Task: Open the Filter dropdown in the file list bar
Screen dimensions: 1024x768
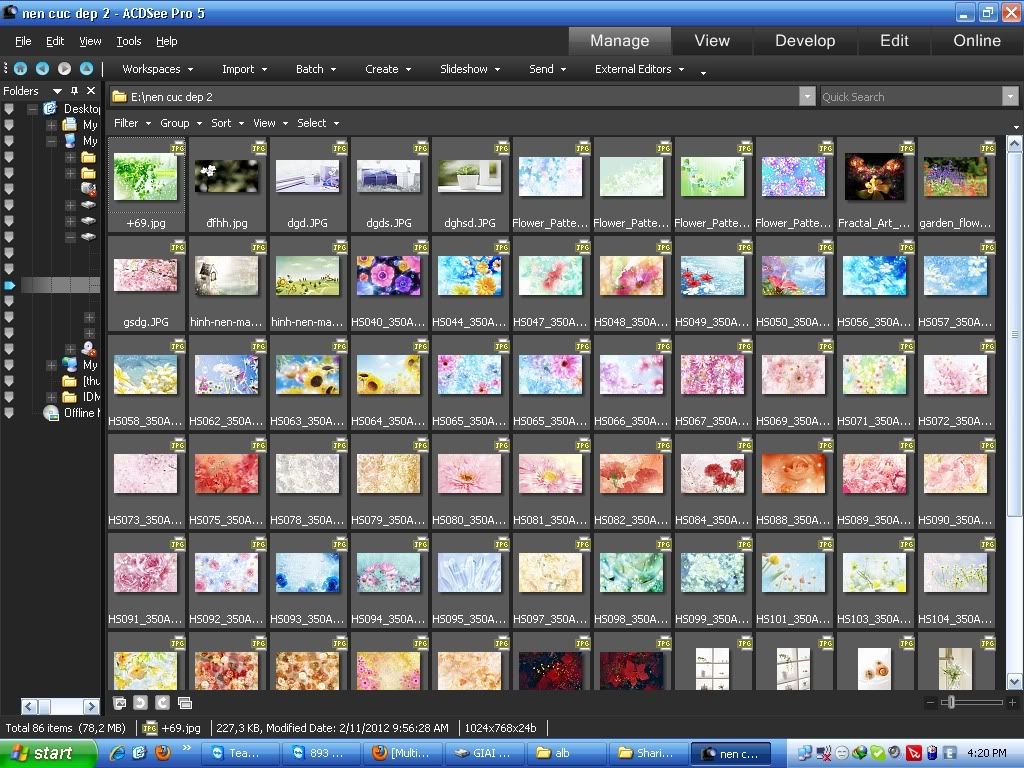Action: tap(132, 123)
